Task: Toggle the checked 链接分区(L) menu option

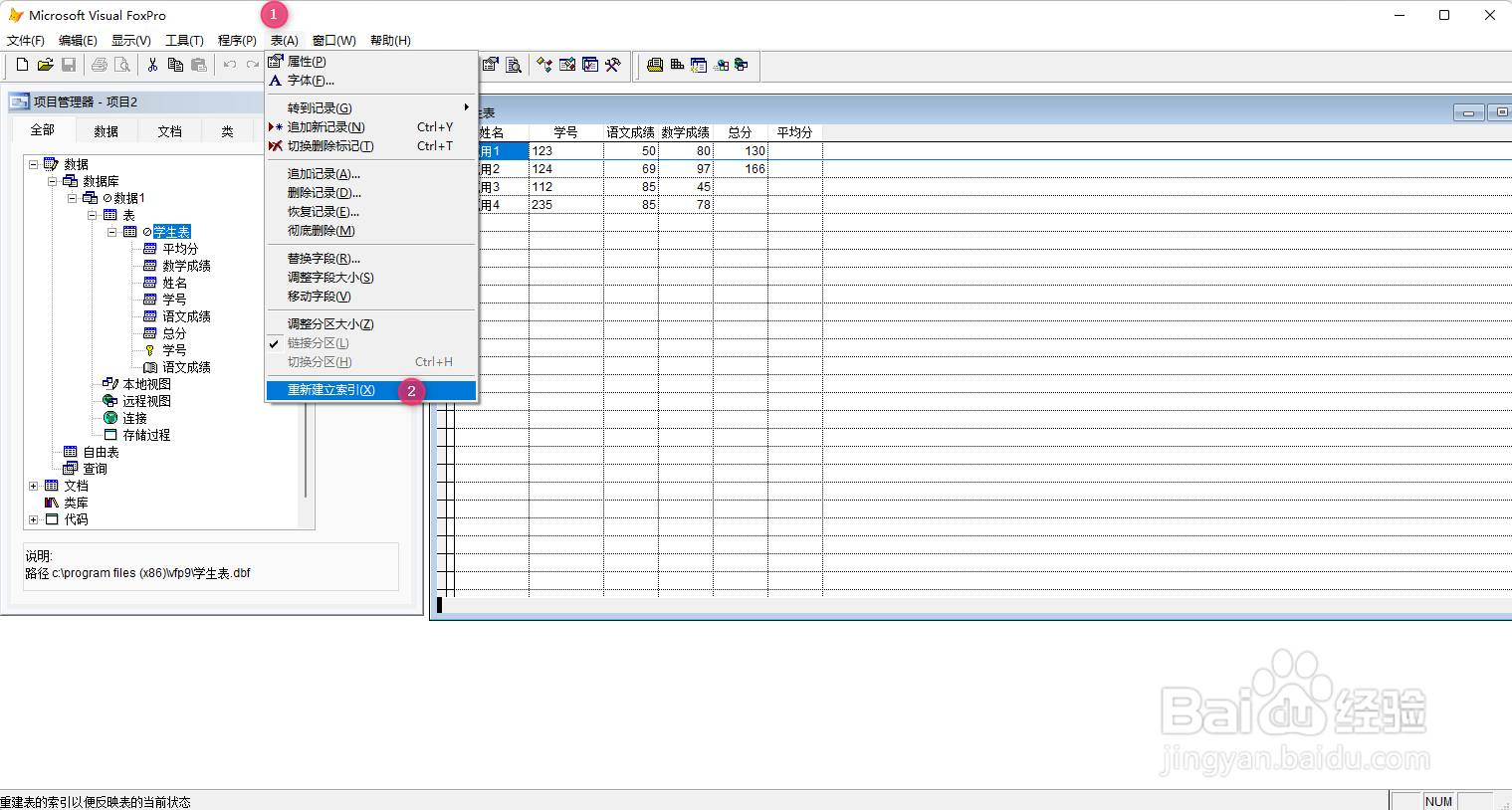Action: 370,342
